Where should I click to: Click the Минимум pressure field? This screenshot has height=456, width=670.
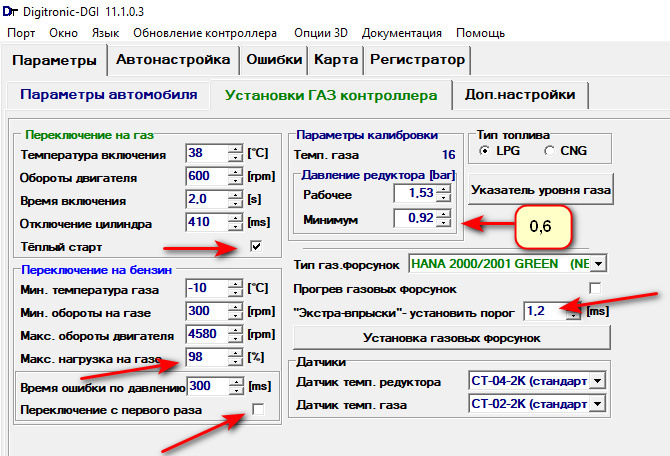coord(415,218)
